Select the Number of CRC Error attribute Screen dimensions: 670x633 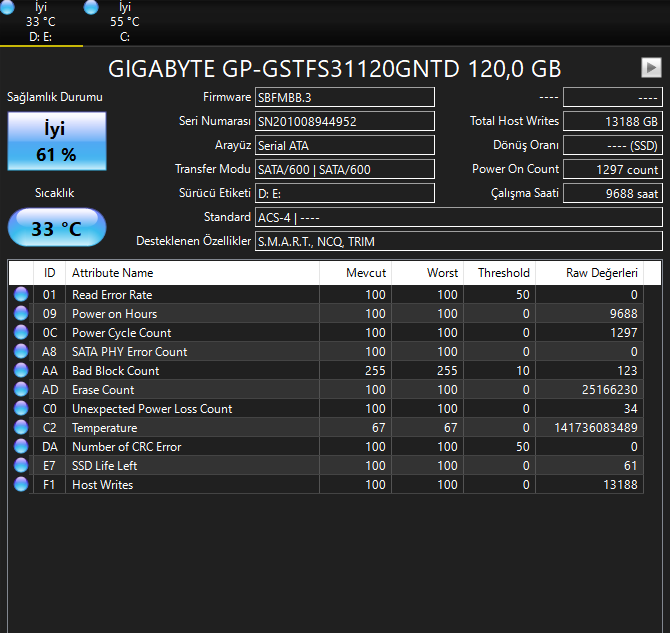pos(126,447)
